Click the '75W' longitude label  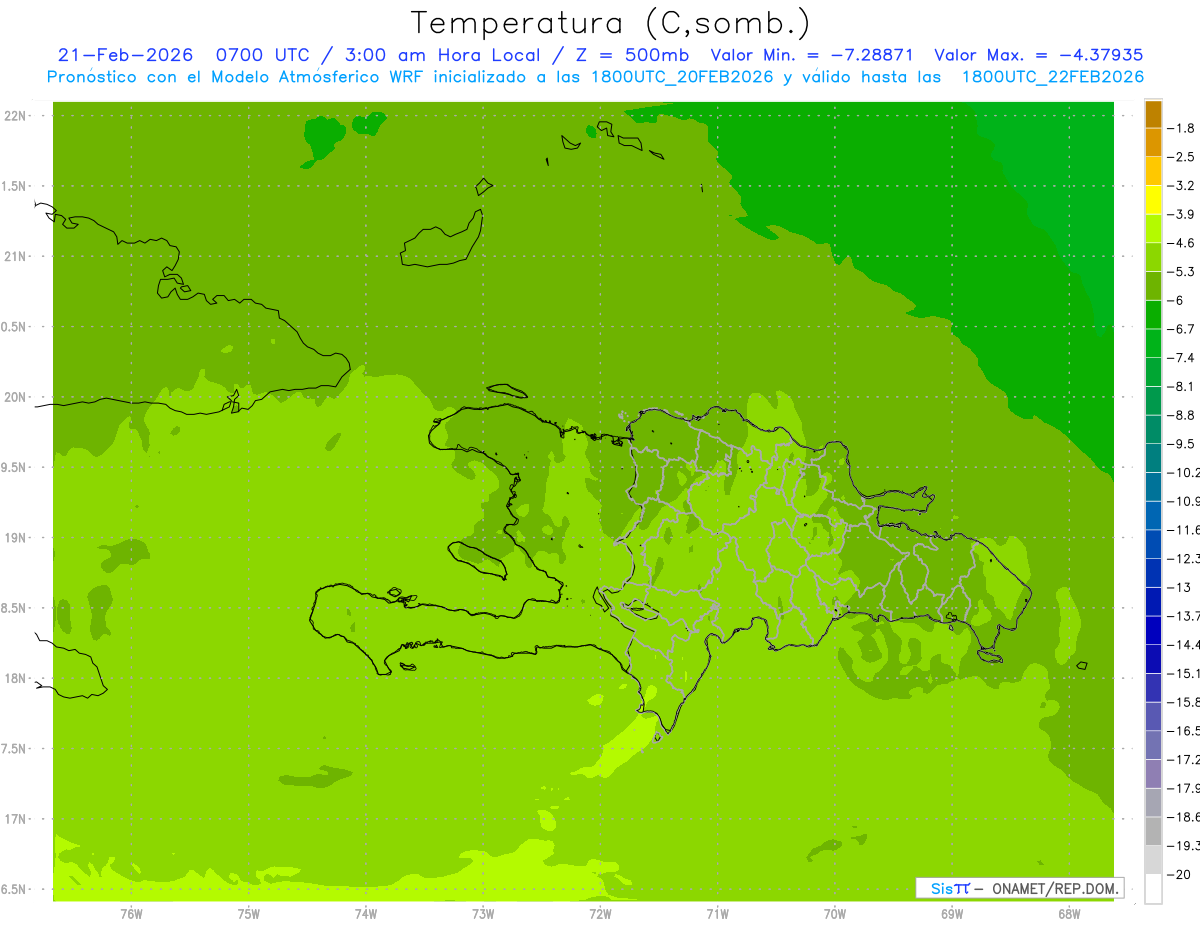click(x=249, y=913)
